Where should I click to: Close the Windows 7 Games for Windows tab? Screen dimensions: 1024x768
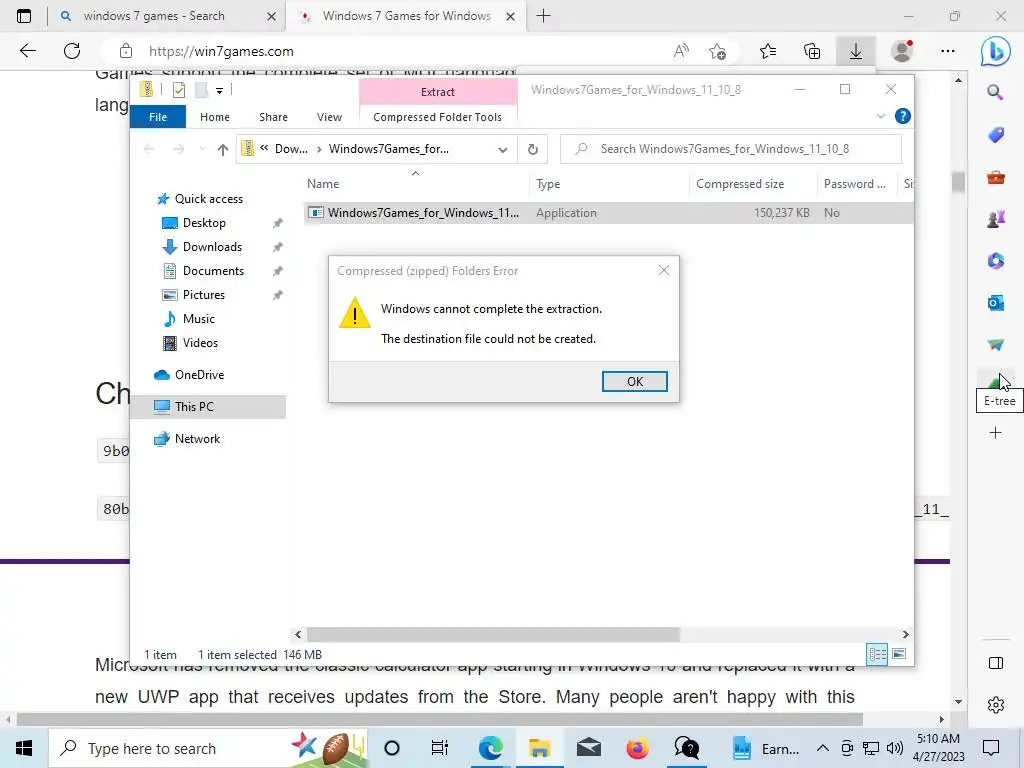[511, 16]
